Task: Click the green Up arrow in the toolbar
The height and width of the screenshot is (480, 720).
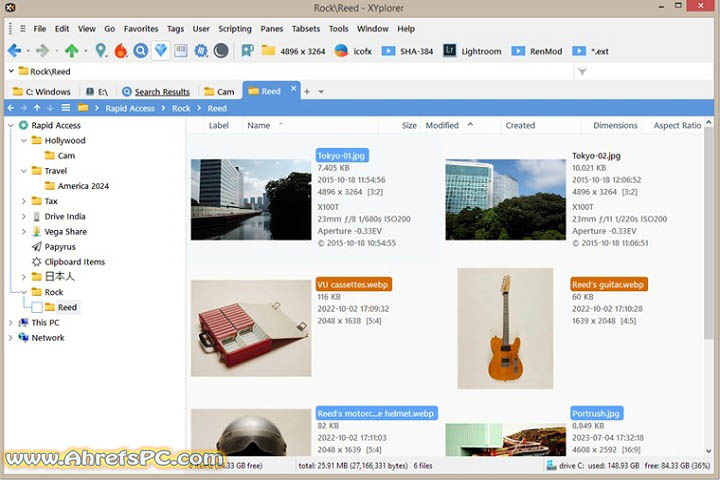Action: (71, 51)
